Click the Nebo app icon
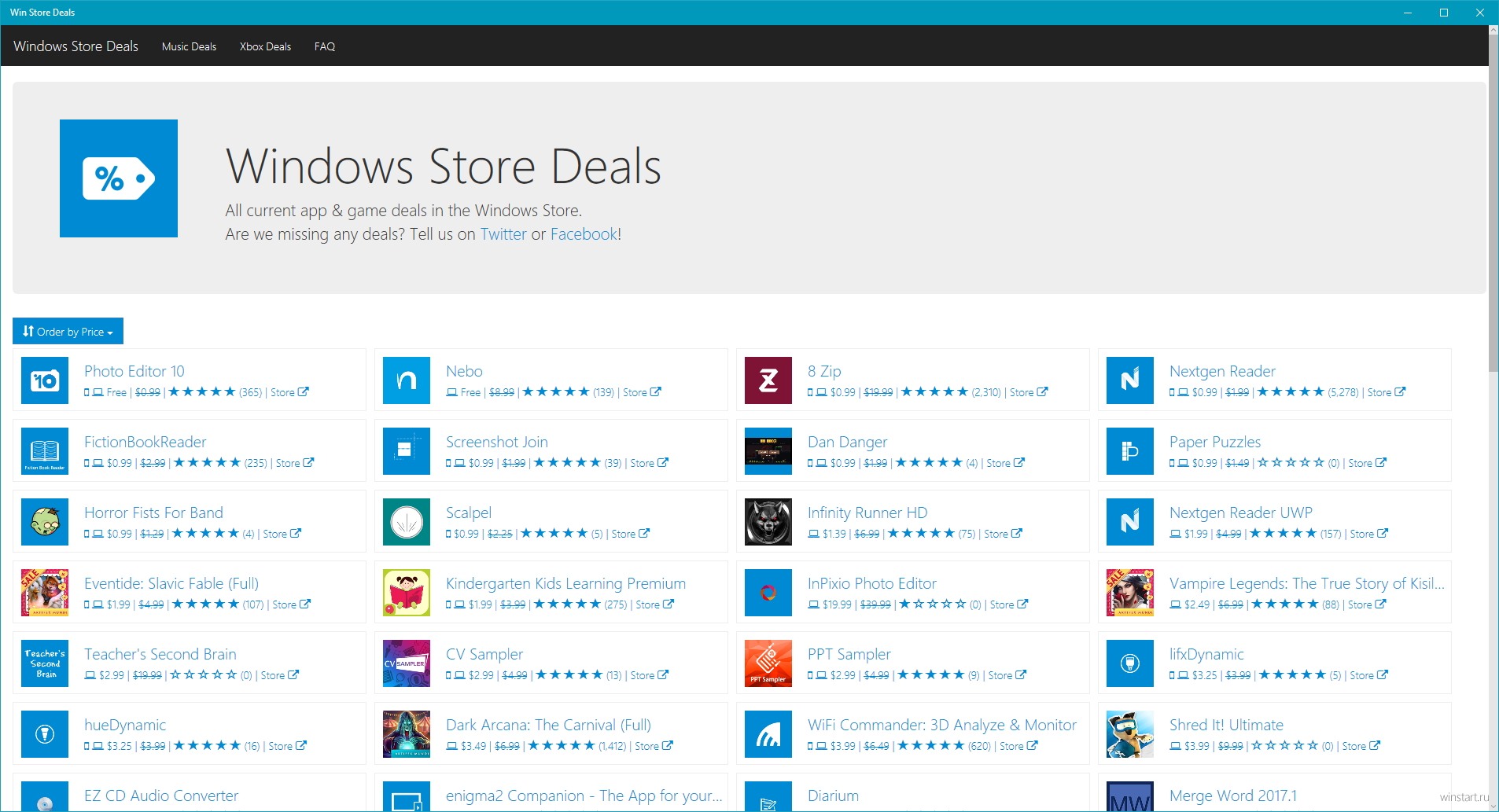Image resolution: width=1499 pixels, height=812 pixels. tap(407, 380)
